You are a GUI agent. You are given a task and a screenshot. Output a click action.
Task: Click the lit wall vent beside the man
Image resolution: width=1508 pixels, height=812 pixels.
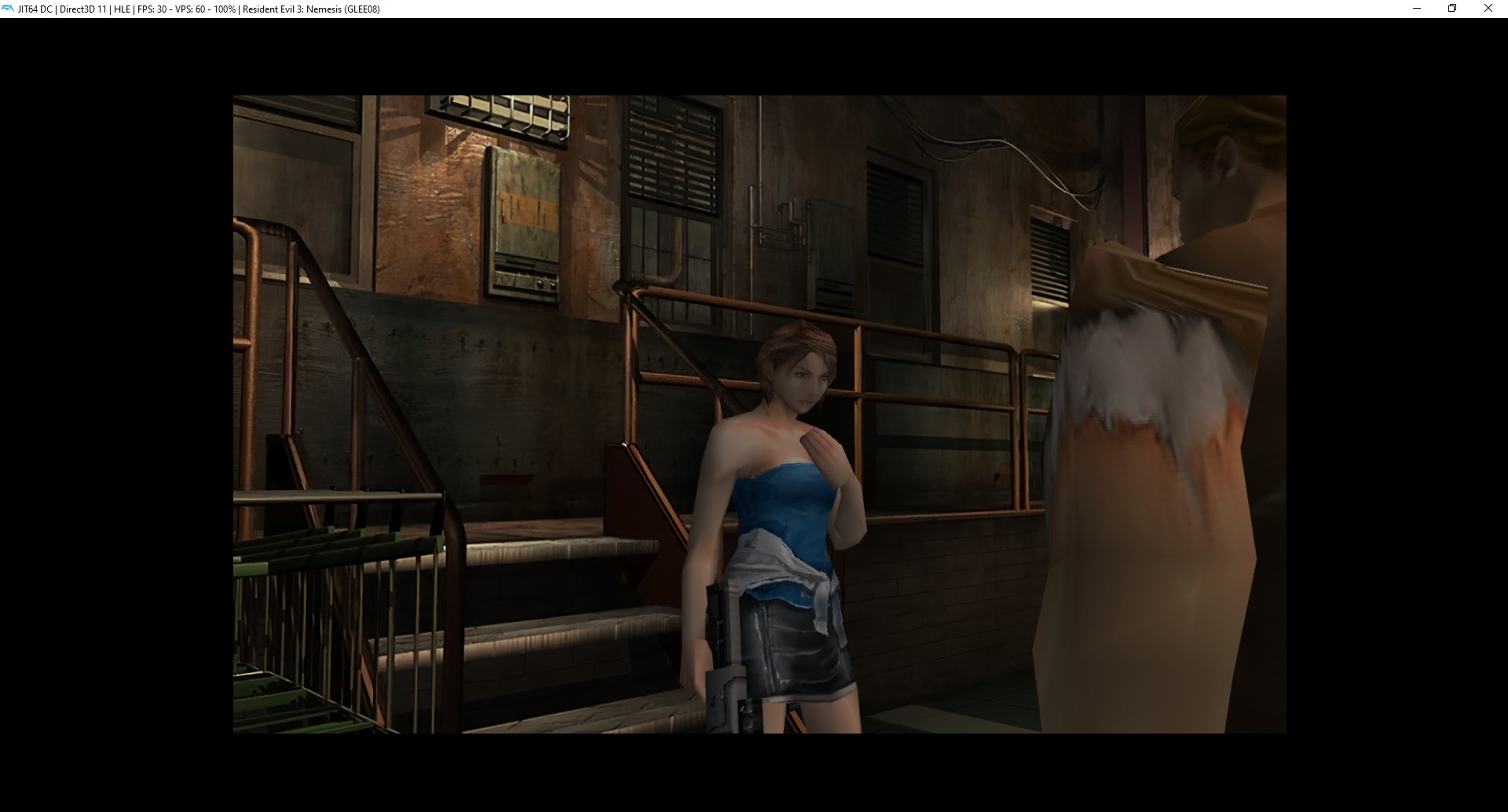click(1049, 259)
